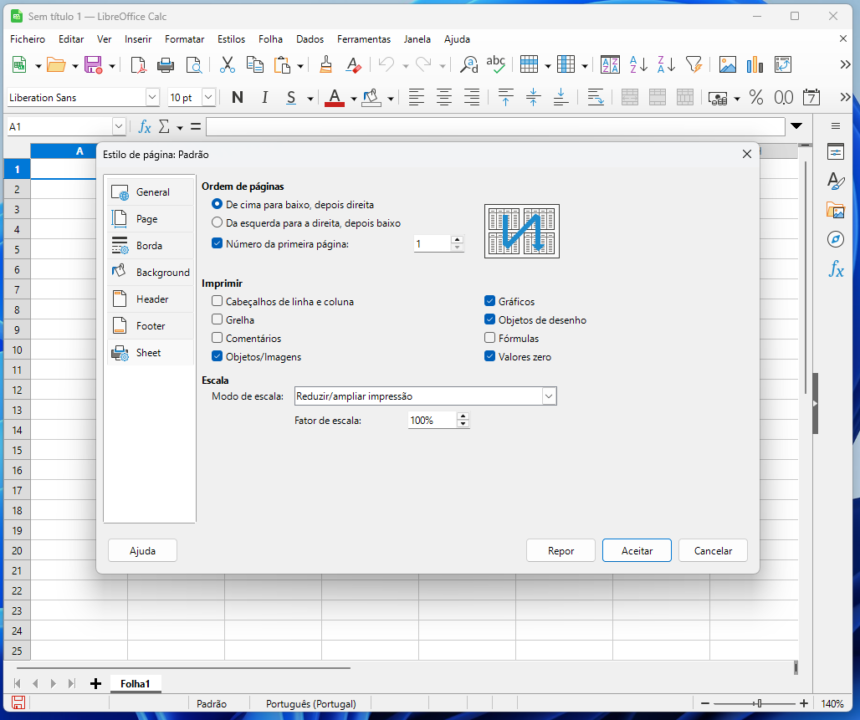Add a new sheet with plus button
860x720 pixels.
point(95,683)
